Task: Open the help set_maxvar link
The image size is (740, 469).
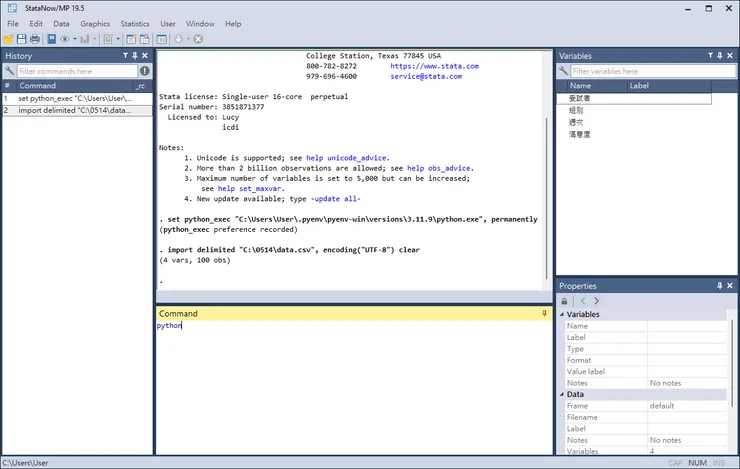Action: tap(250, 189)
